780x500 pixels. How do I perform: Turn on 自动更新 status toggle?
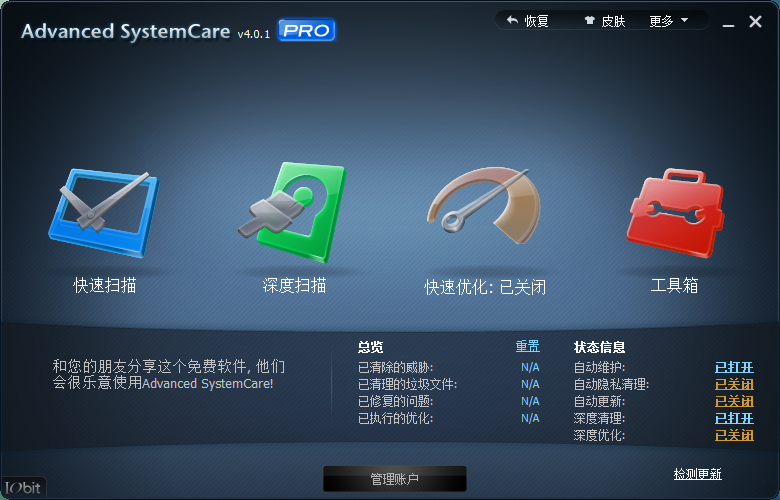coord(734,401)
